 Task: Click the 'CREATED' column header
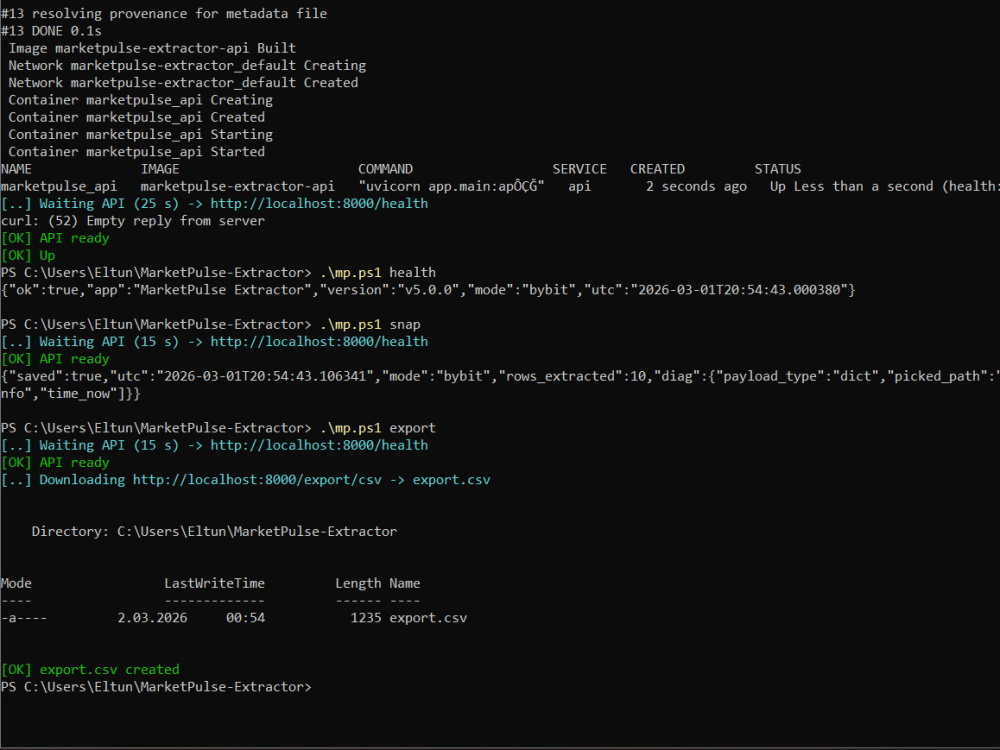(x=658, y=169)
